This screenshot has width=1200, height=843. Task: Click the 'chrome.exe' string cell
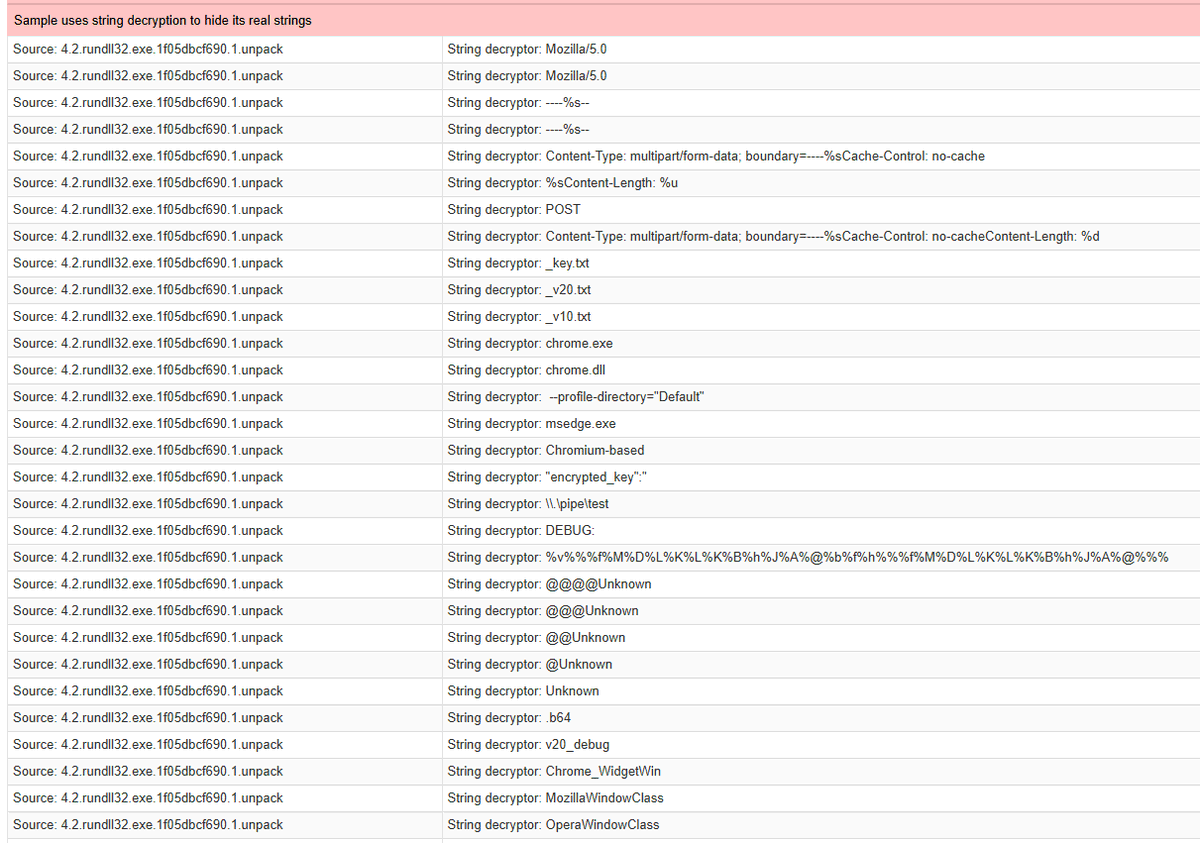[x=821, y=343]
